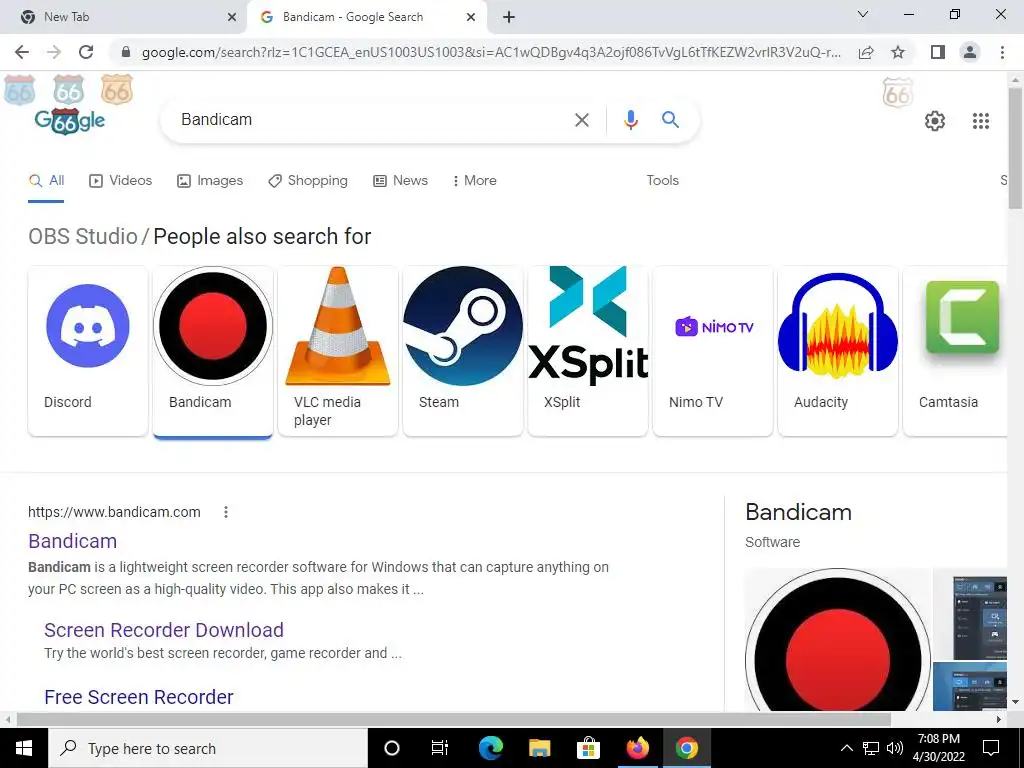The width and height of the screenshot is (1024, 768).
Task: Open File Explorer from the taskbar
Action: [539, 748]
